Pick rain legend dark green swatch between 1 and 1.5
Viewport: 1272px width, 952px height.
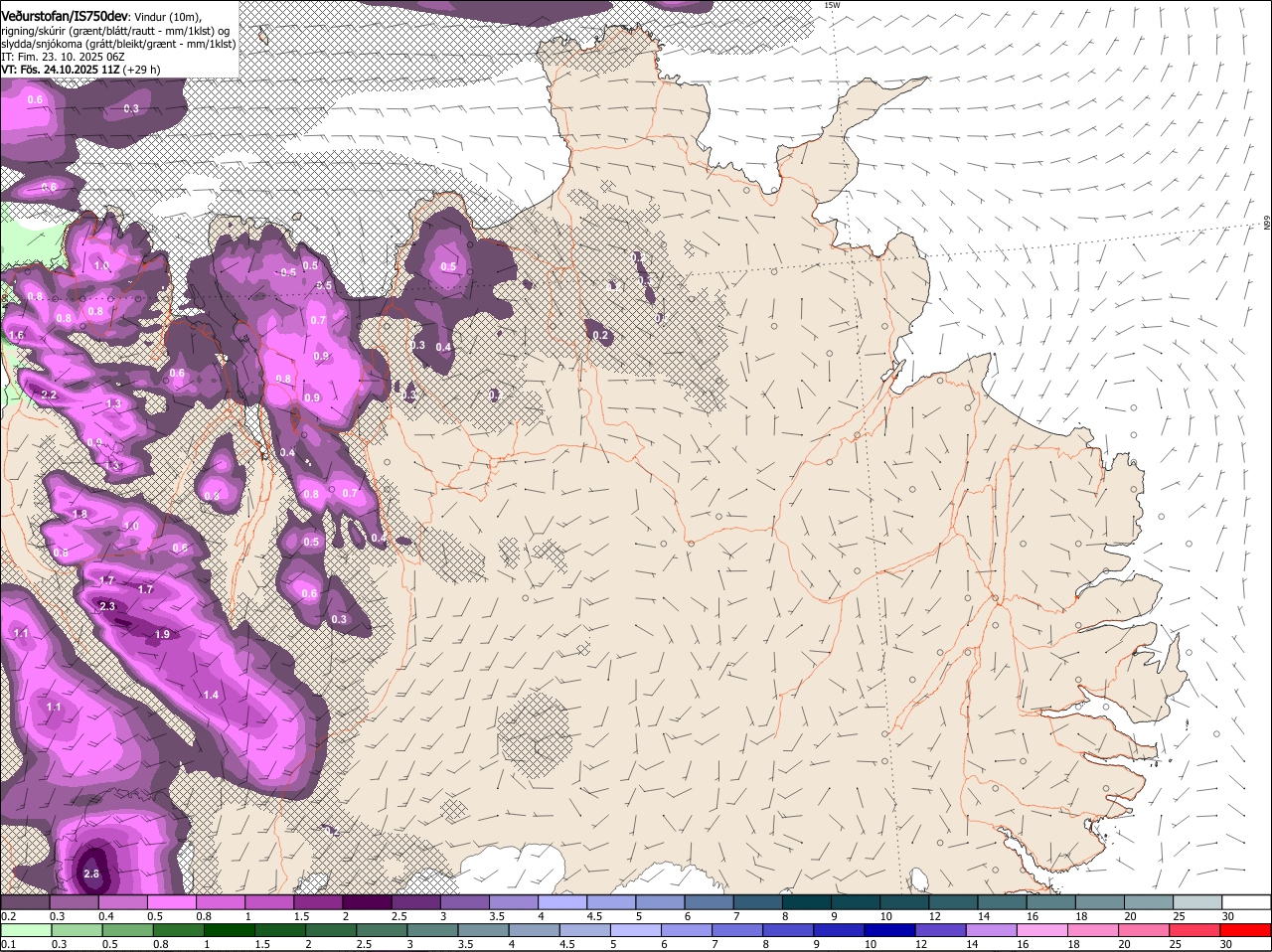(228, 930)
